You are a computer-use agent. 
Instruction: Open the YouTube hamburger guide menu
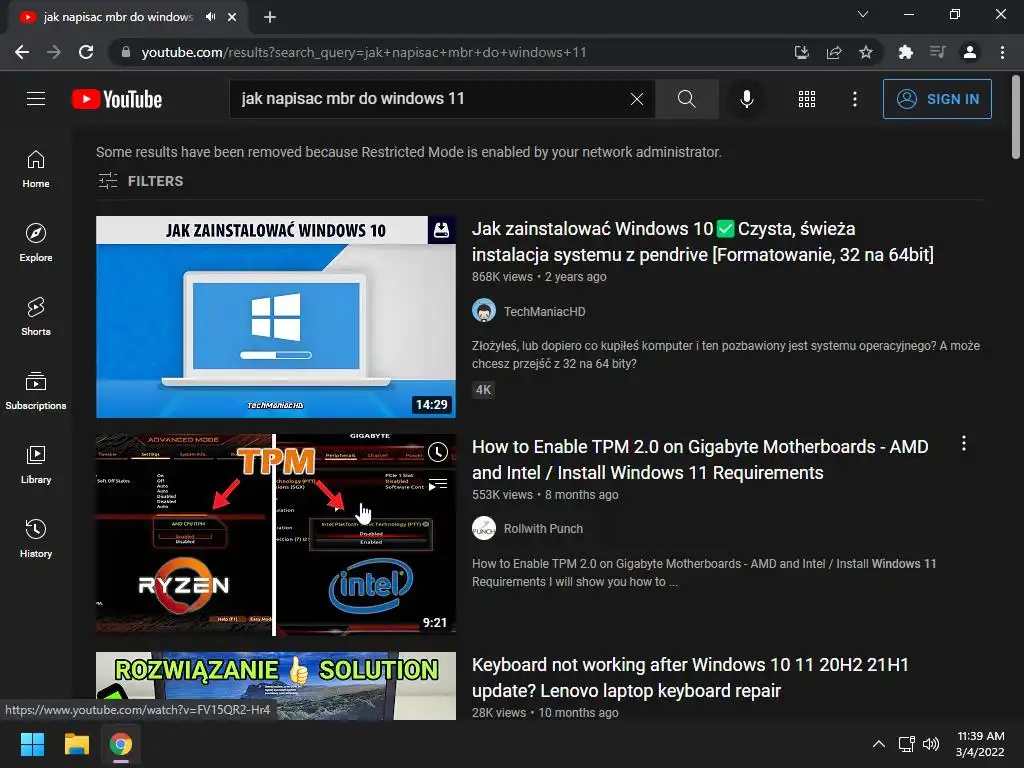(x=36, y=99)
